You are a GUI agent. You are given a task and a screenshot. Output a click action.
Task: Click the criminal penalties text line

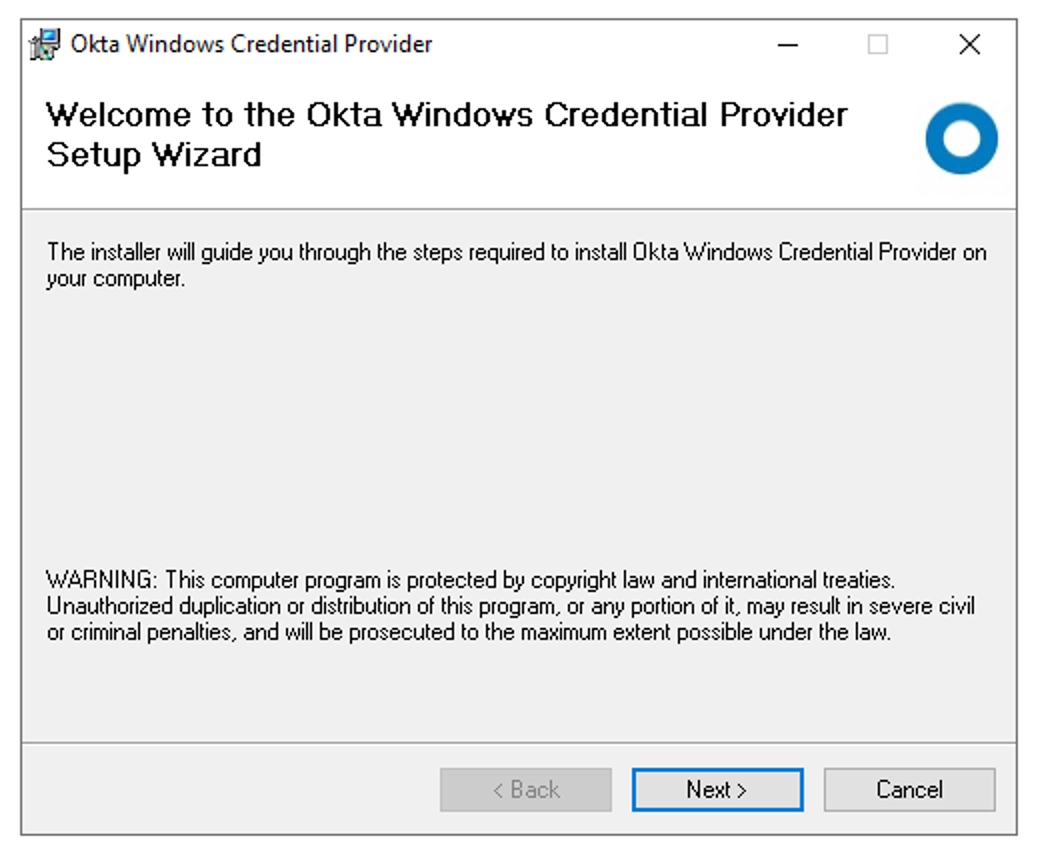click(469, 632)
